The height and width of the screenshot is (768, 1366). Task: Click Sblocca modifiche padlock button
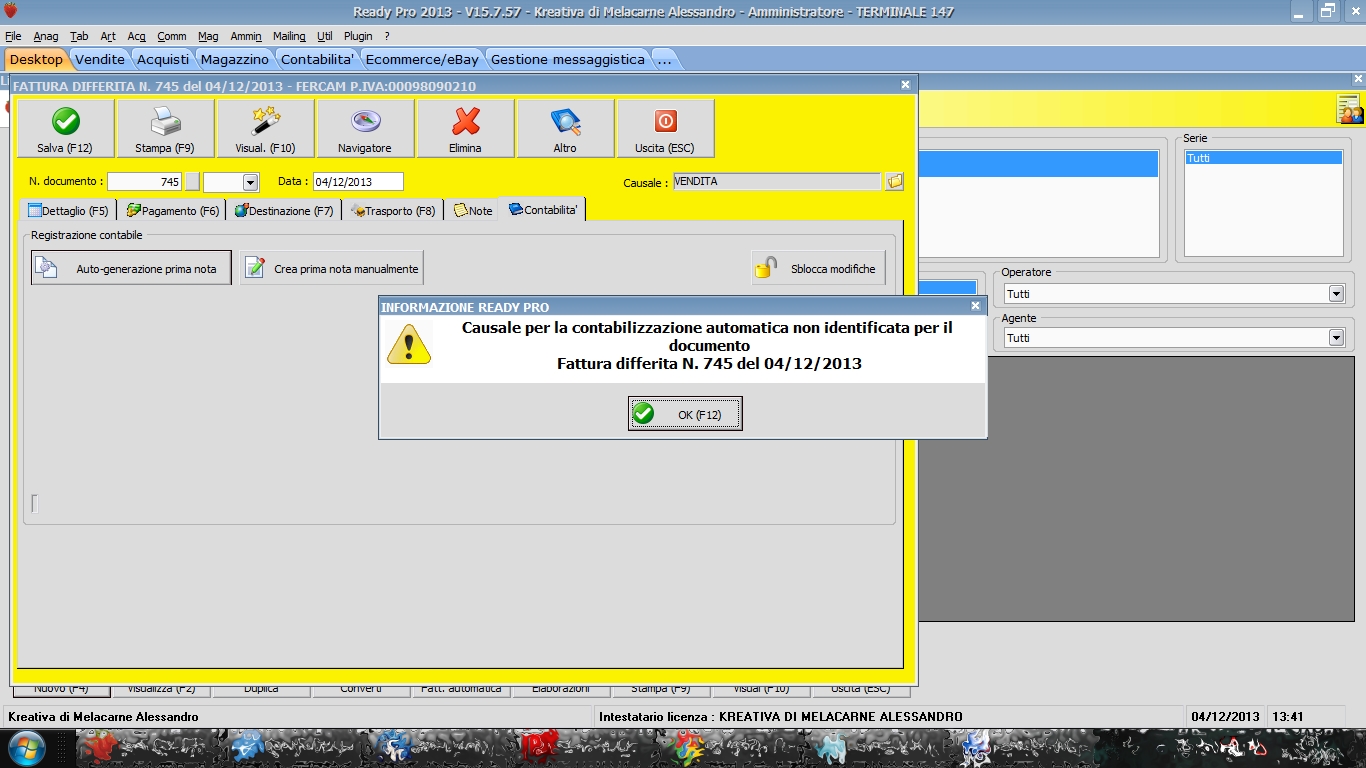818,268
